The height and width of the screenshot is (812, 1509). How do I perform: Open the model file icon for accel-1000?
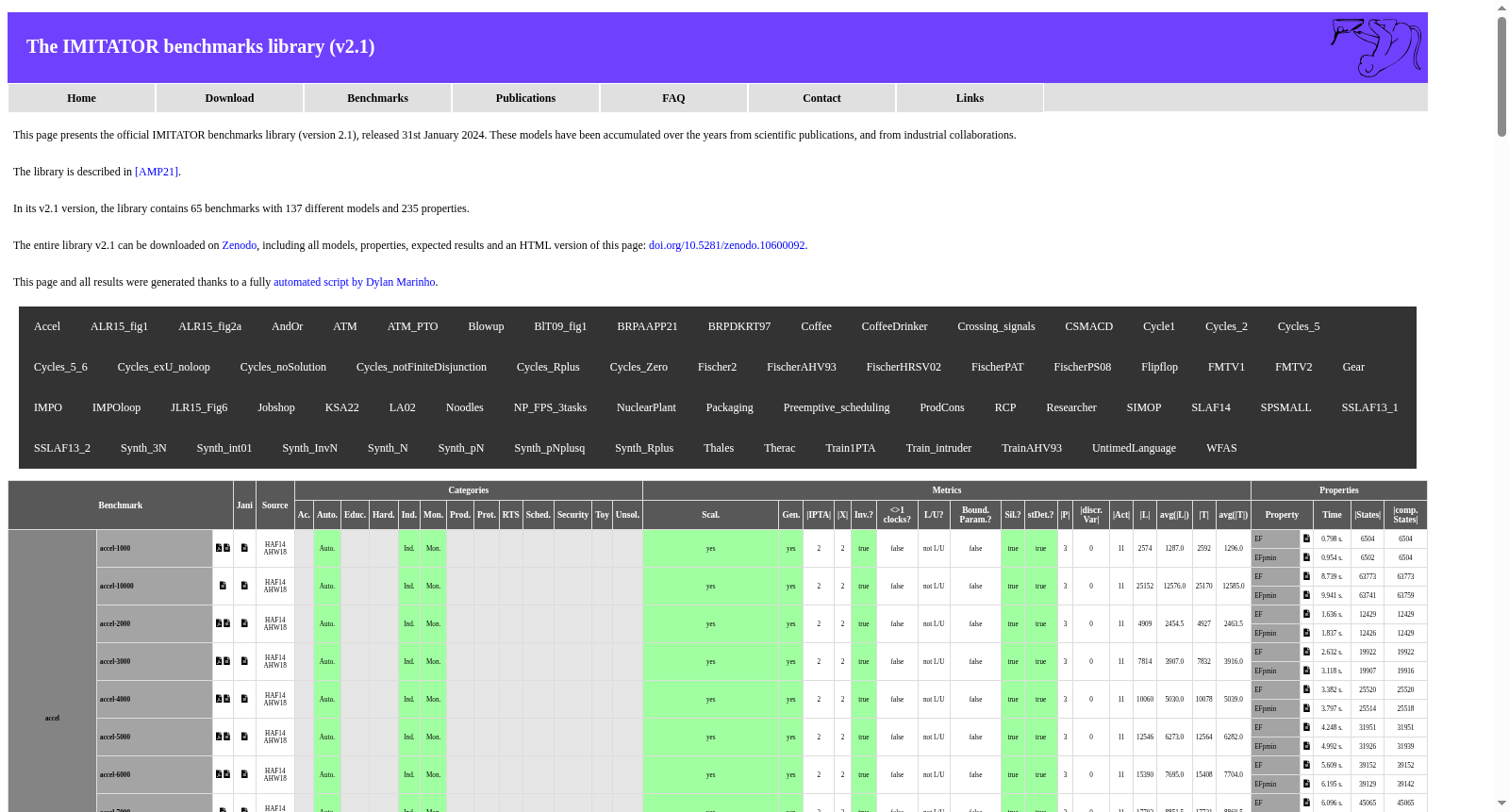227,548
